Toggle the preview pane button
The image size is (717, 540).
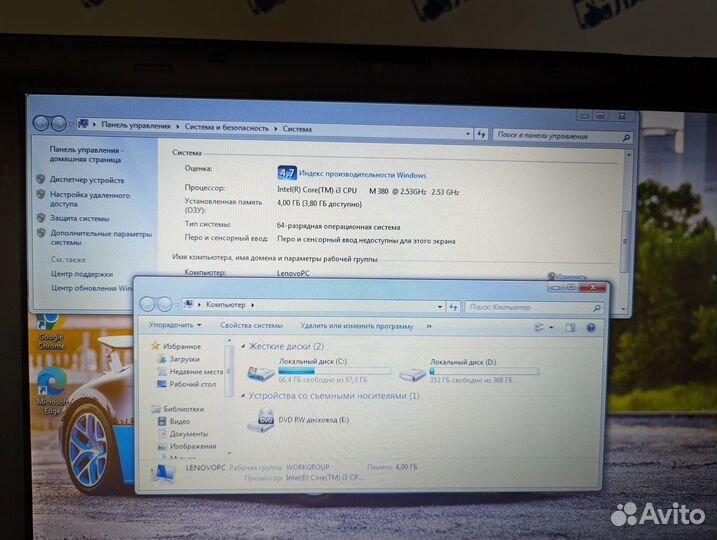[x=570, y=327]
